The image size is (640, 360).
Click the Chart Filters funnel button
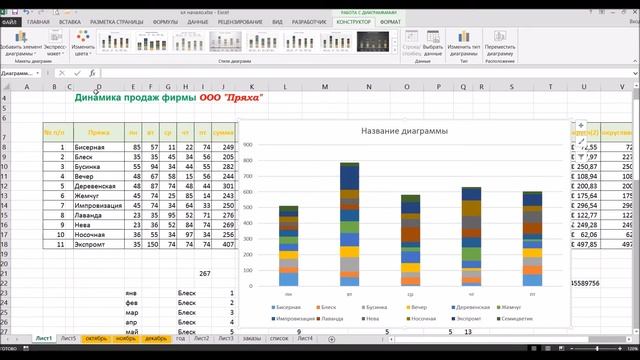click(x=581, y=157)
